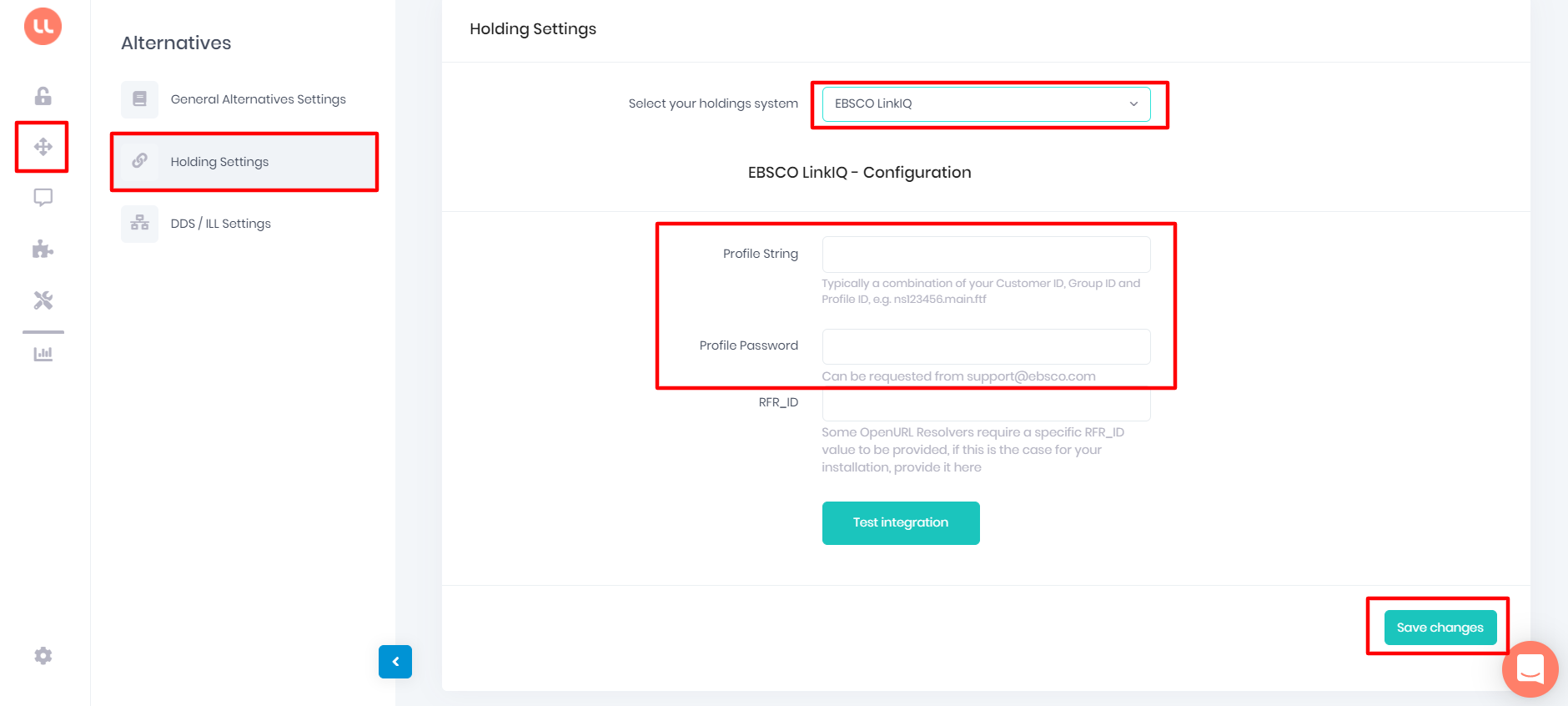Open the Alternatives arrows sidebar icon
The width and height of the screenshot is (1568, 706).
[x=43, y=147]
